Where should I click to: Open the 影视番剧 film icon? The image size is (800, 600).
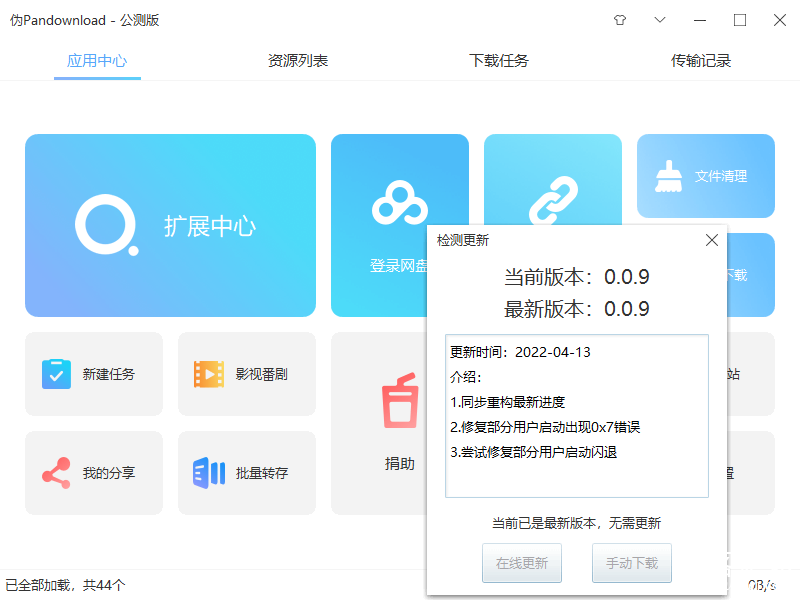209,374
